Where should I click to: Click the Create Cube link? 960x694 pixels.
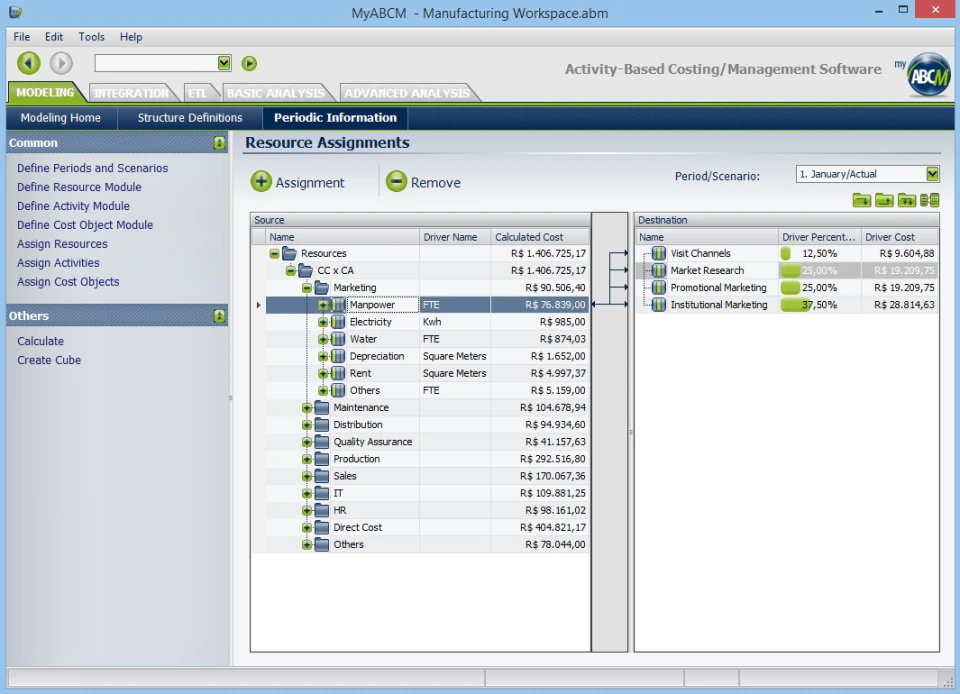pyautogui.click(x=49, y=360)
